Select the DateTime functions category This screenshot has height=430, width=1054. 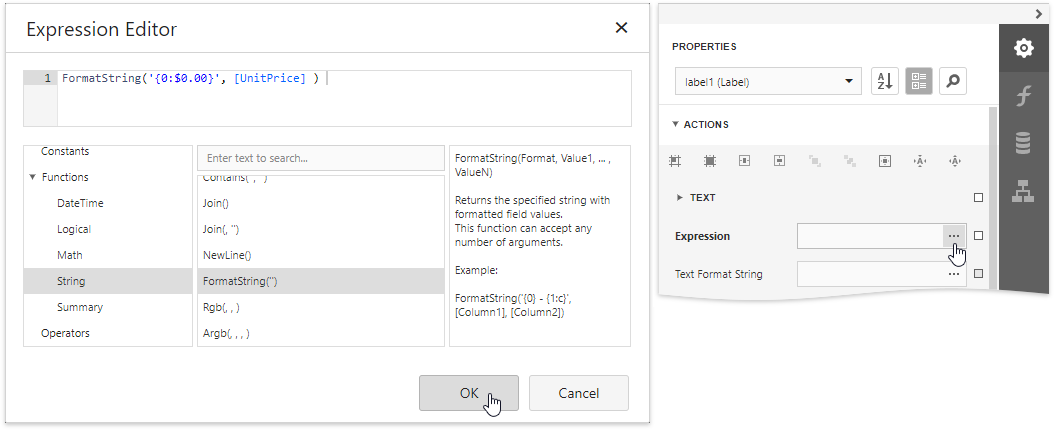point(80,203)
